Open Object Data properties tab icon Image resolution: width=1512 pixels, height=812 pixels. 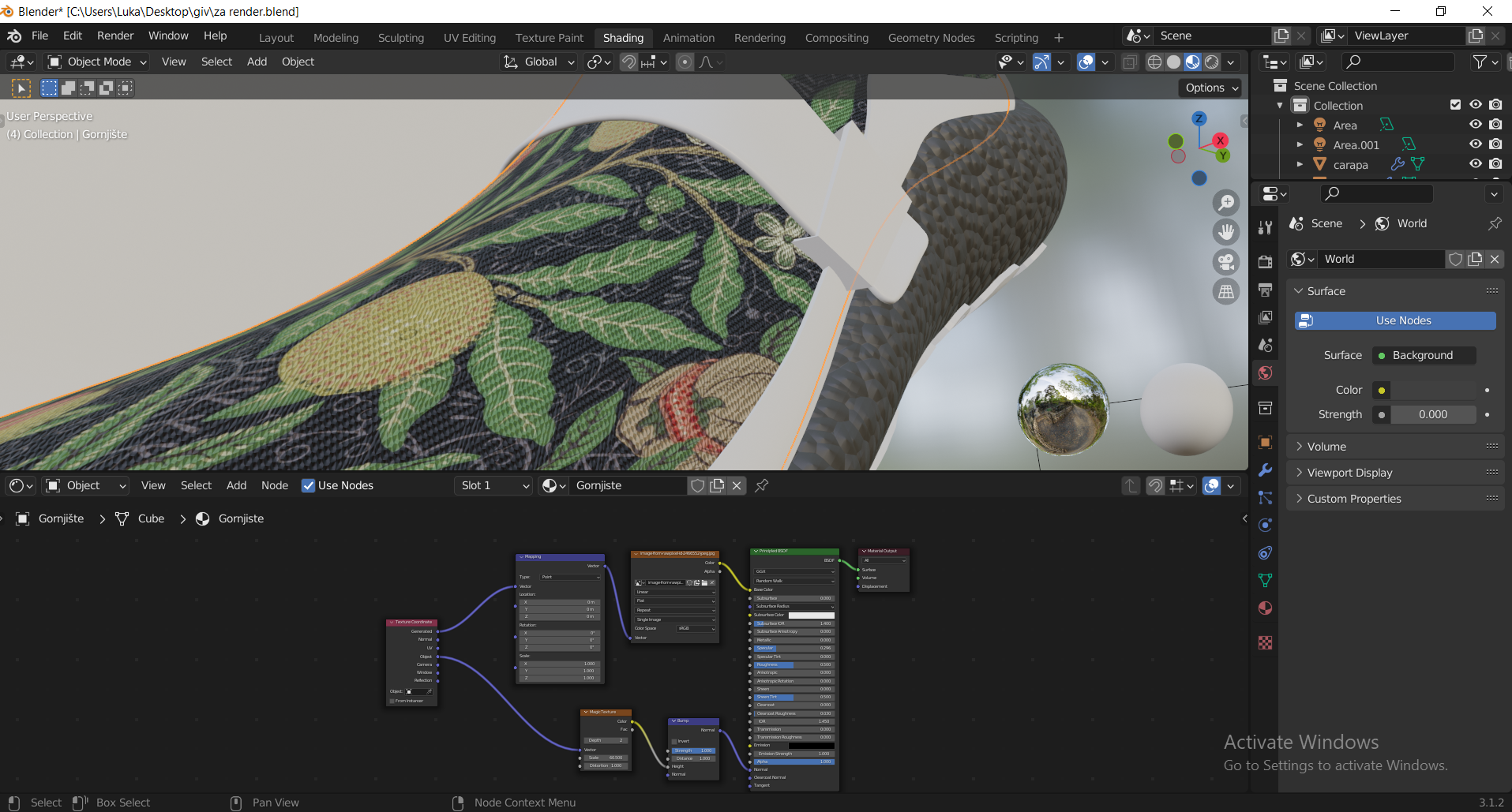pyautogui.click(x=1265, y=581)
